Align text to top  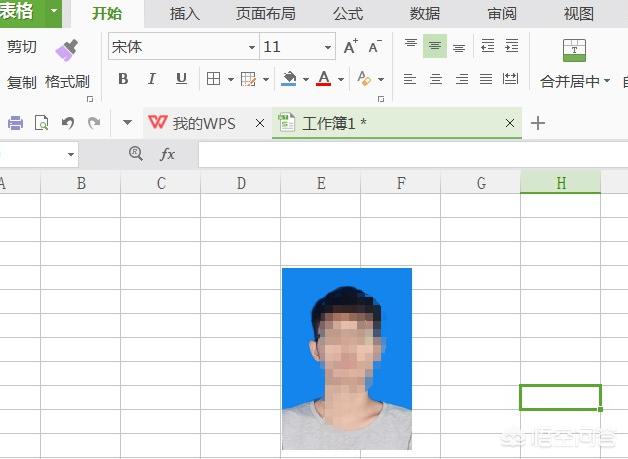pos(411,43)
